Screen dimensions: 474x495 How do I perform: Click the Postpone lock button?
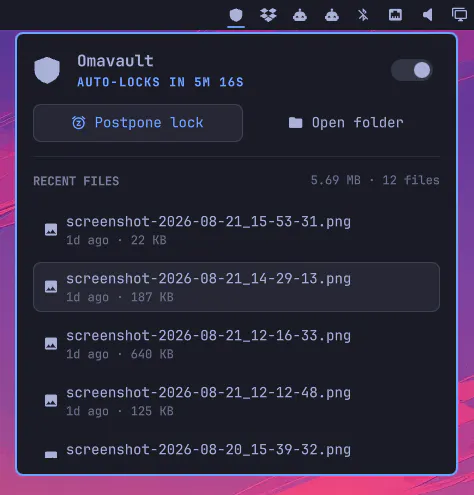138,123
